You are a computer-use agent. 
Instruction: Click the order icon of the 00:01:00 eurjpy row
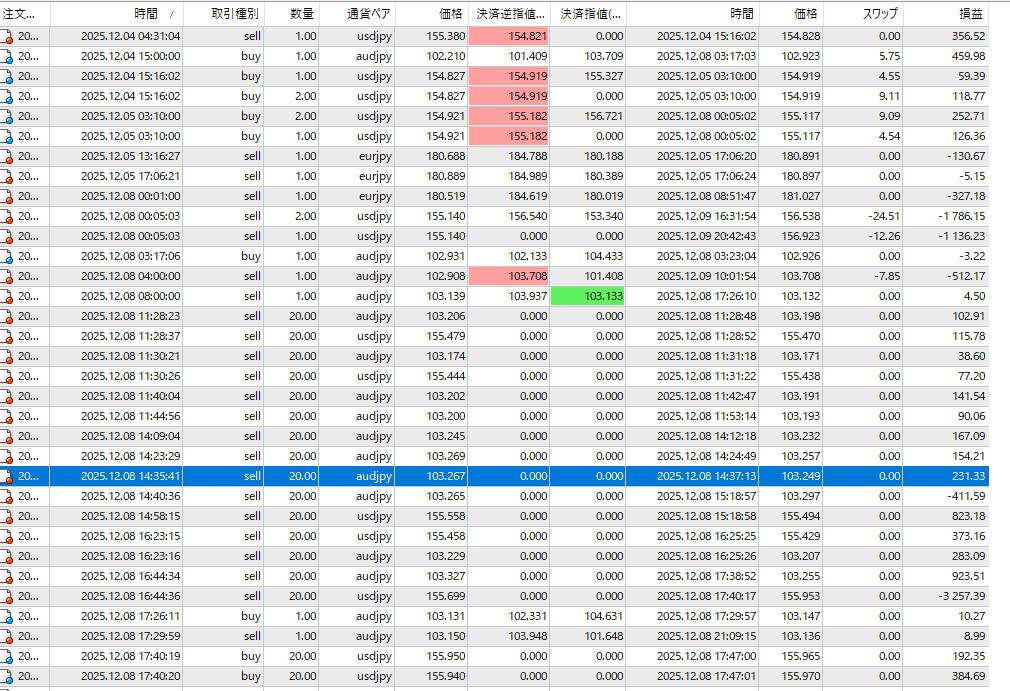7,196
